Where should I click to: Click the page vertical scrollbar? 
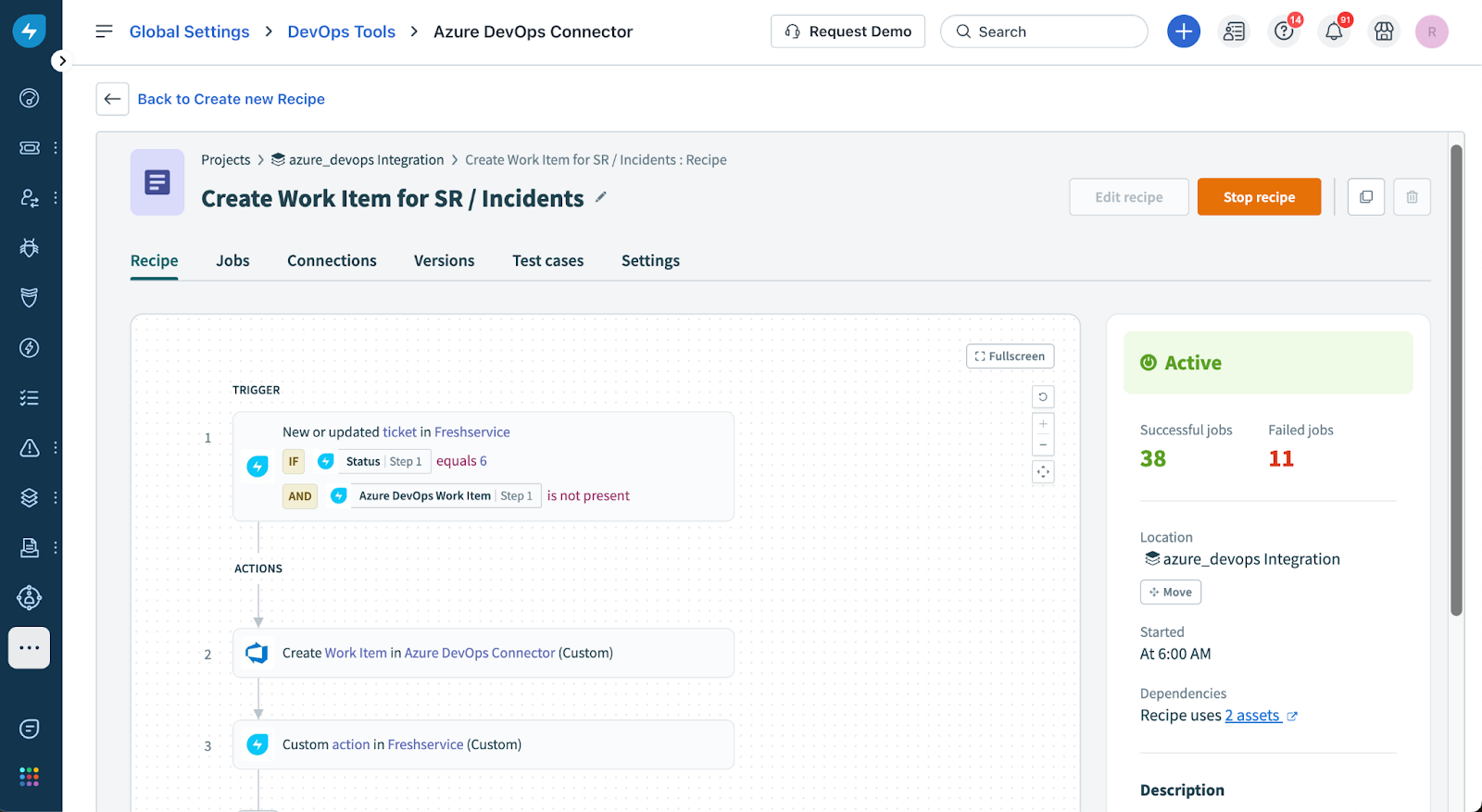[1456, 380]
